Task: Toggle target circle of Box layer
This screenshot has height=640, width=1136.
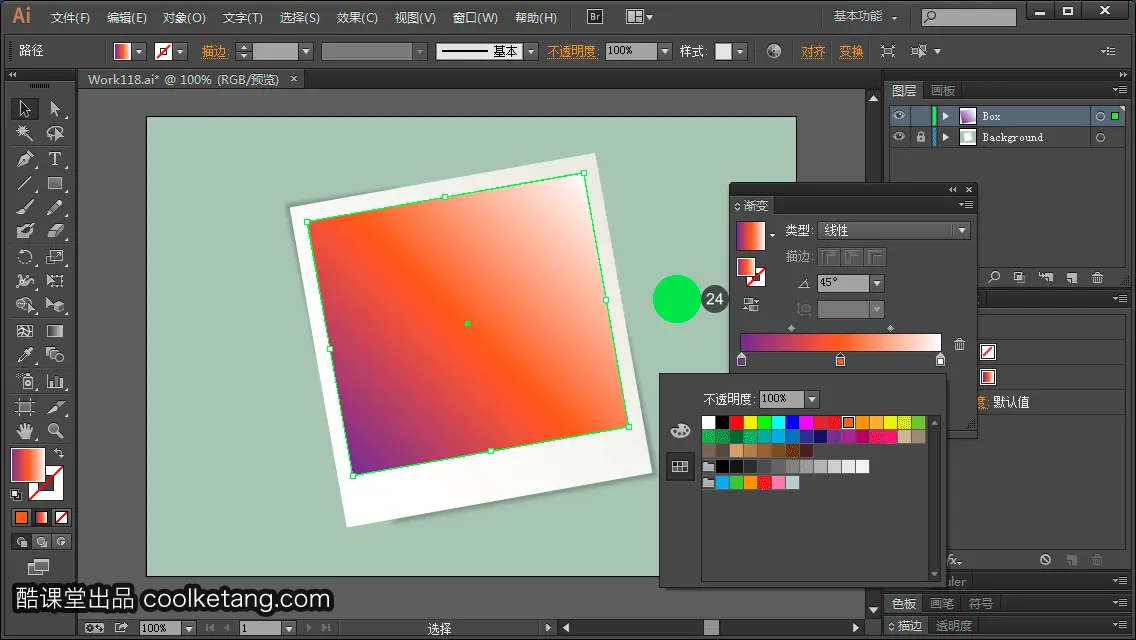Action: (x=1100, y=116)
